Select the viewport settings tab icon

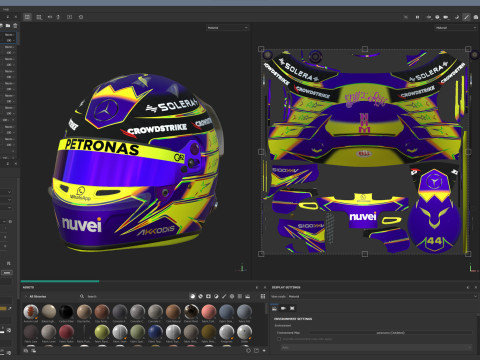[292, 308]
